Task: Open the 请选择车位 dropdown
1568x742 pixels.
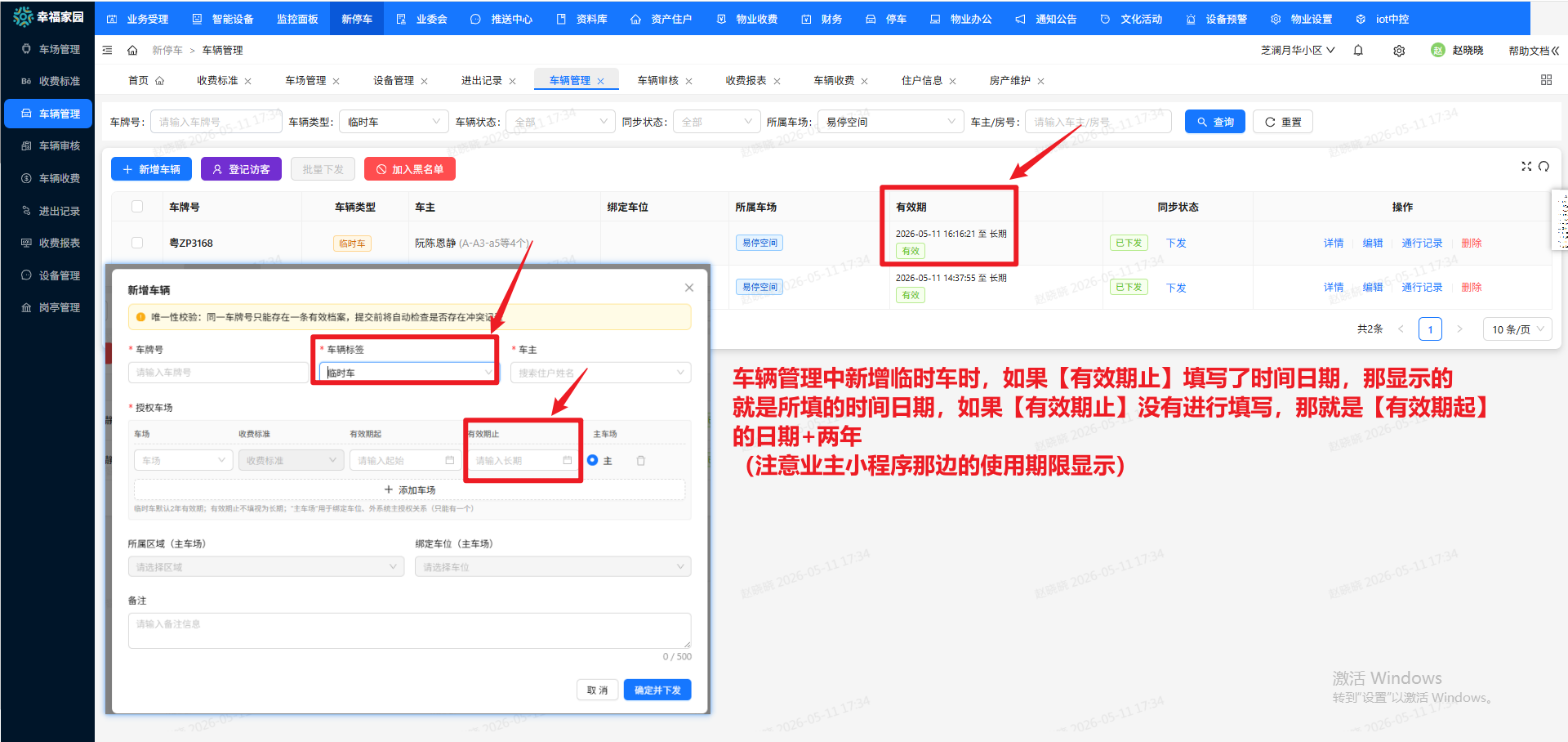Action: 553,566
